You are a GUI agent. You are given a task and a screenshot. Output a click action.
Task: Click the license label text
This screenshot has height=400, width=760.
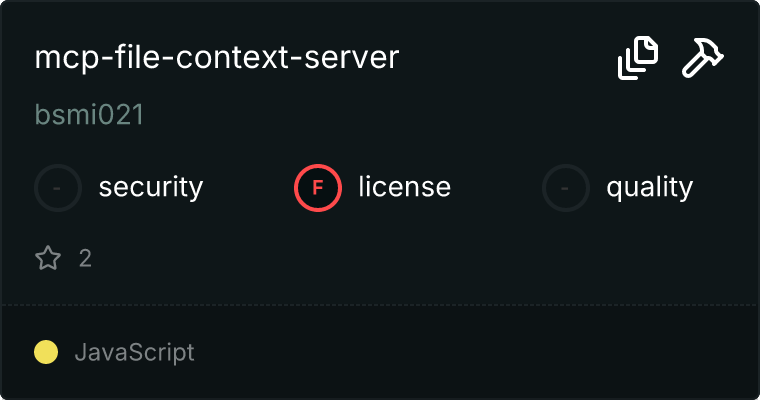pyautogui.click(x=404, y=187)
